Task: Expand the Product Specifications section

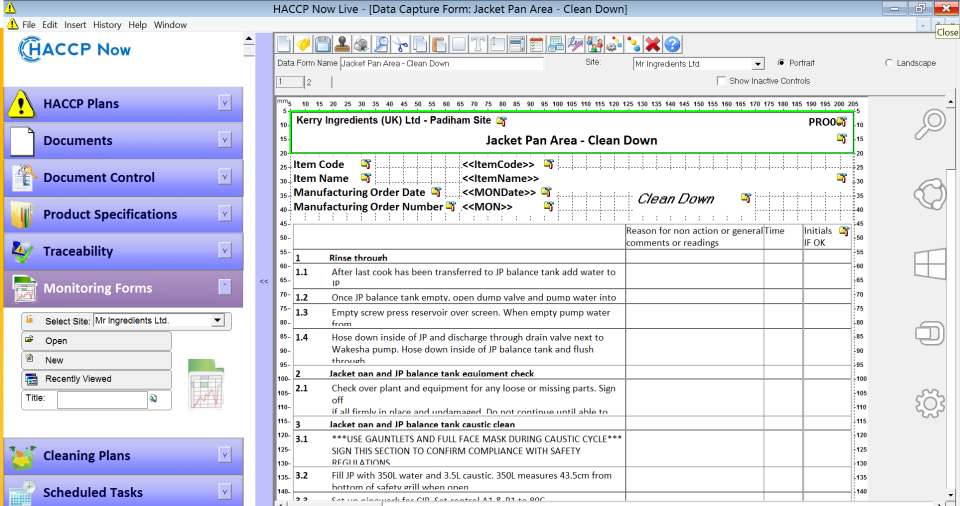Action: [x=225, y=213]
